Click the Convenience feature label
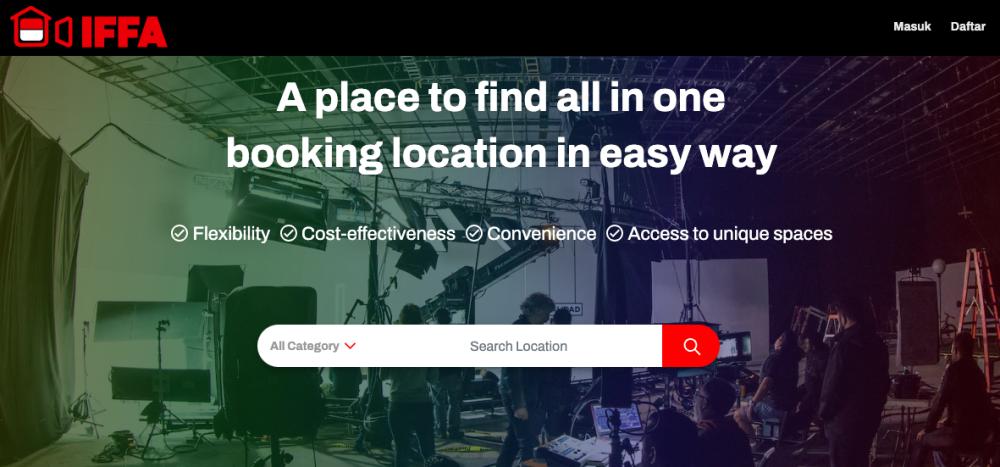 tap(541, 234)
